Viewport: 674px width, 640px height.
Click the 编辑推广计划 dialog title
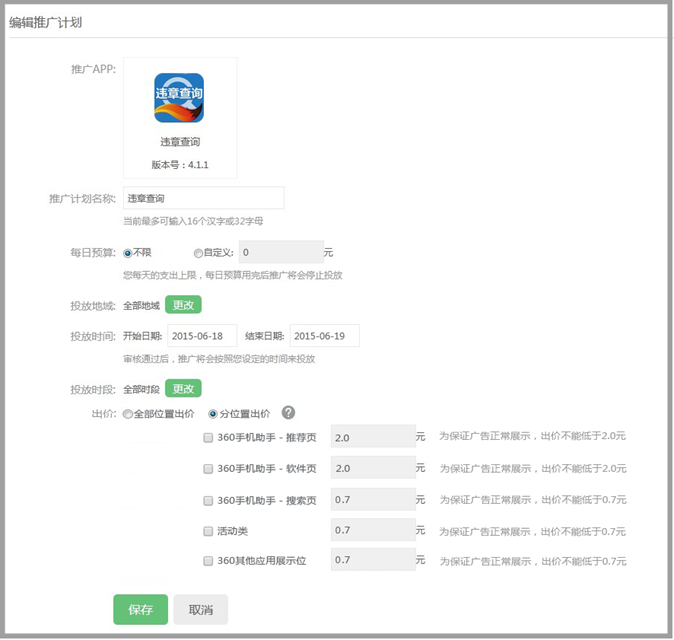click(46, 22)
